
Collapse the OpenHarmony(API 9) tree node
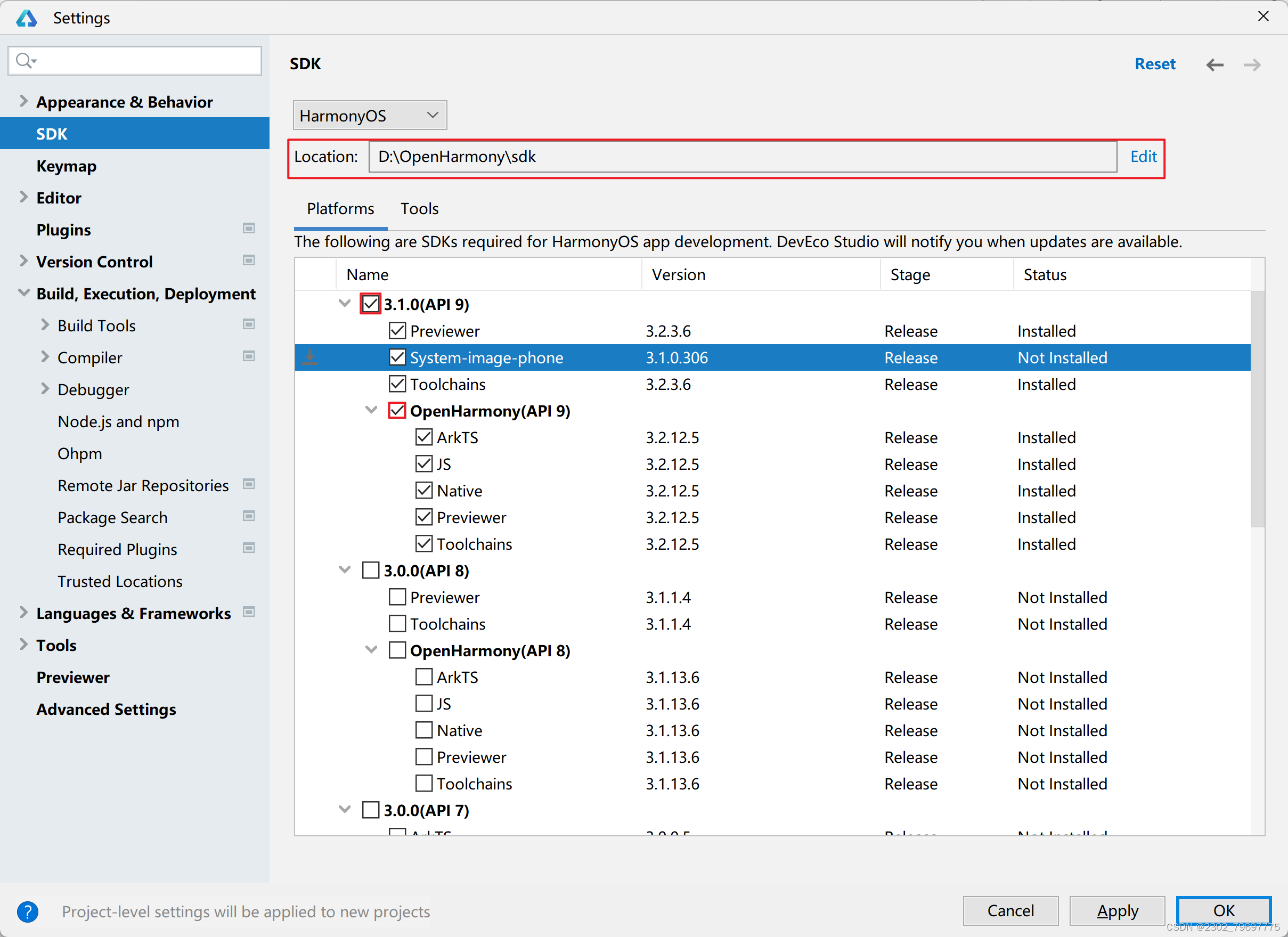(x=371, y=410)
